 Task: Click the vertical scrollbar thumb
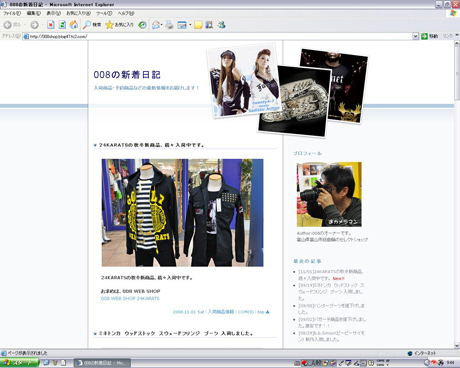[x=457, y=73]
